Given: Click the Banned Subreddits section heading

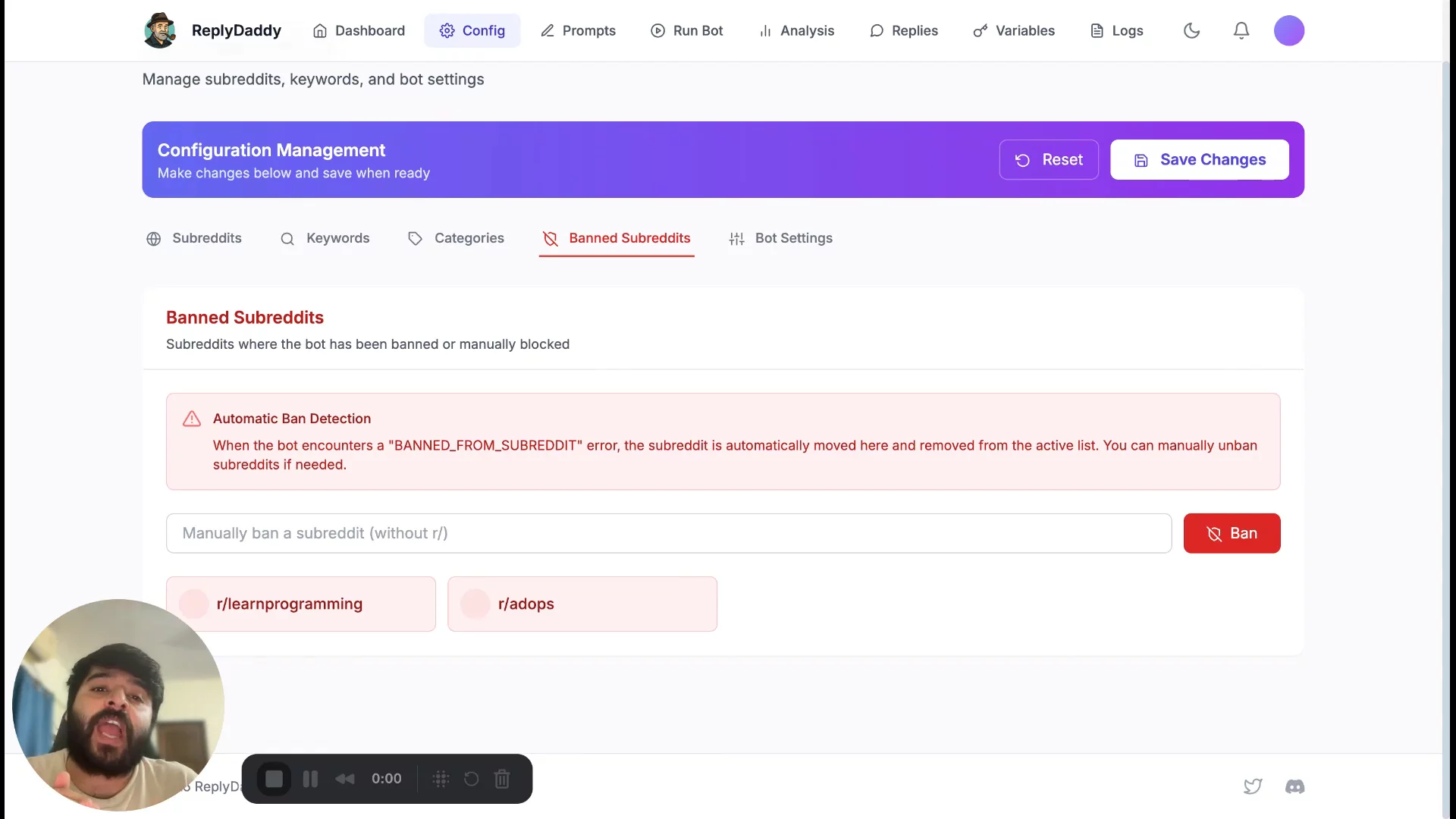Looking at the screenshot, I should pos(245,318).
